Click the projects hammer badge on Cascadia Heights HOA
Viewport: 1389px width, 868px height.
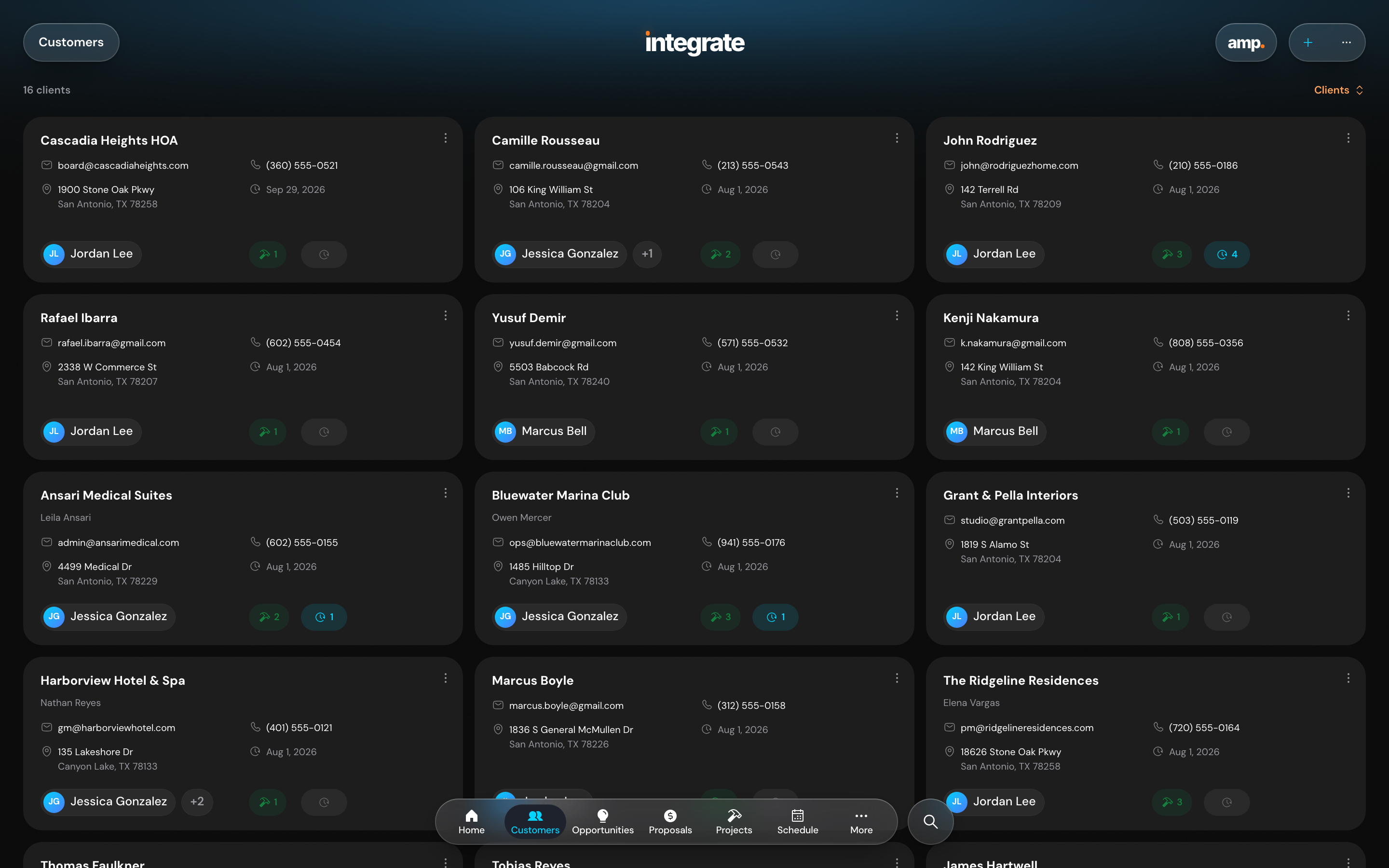pyautogui.click(x=268, y=254)
